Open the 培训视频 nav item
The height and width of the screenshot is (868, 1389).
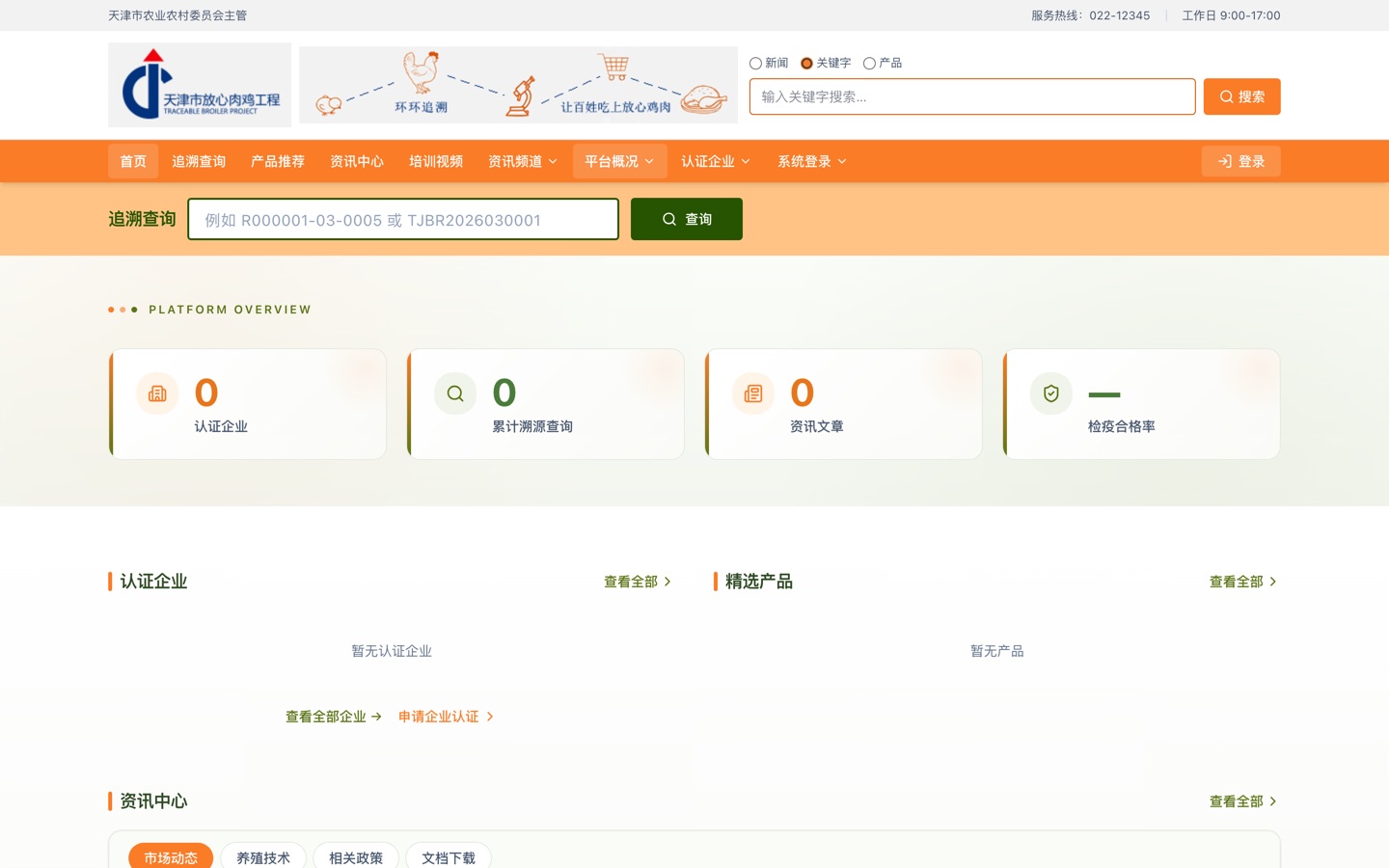pos(436,161)
